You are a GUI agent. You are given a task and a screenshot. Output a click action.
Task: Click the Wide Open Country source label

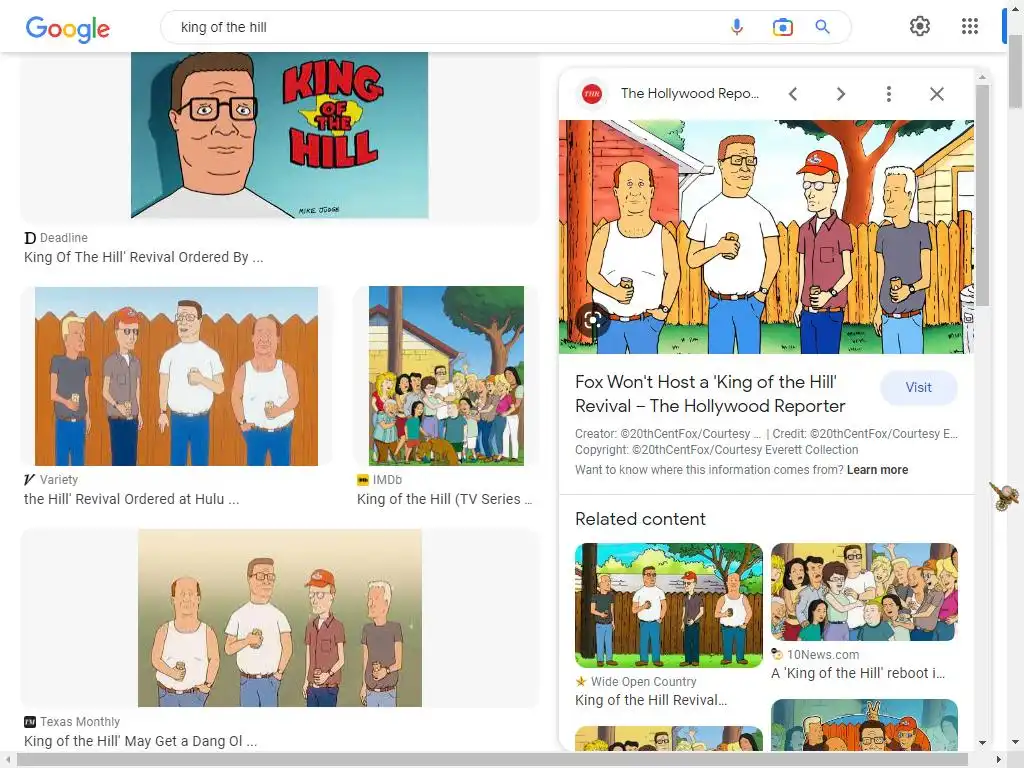click(x=643, y=681)
